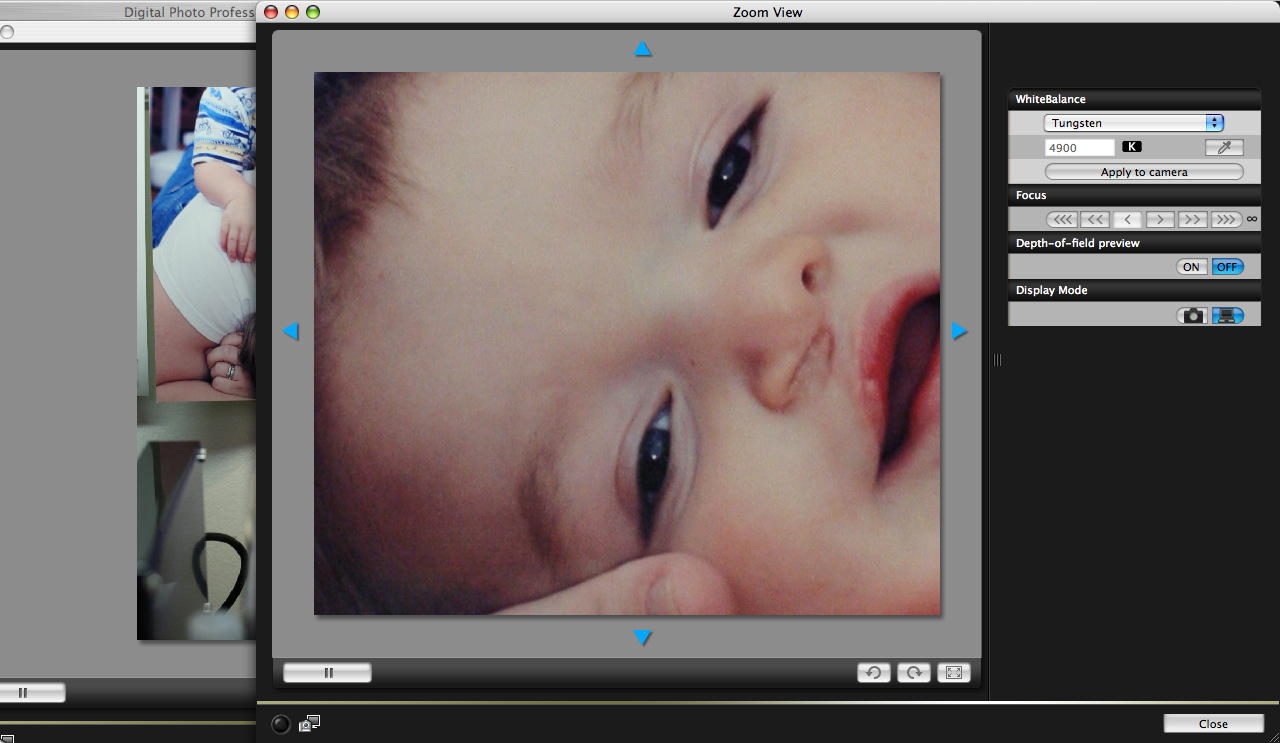Click the camera-to-computer icon in bottom bar

tap(310, 723)
